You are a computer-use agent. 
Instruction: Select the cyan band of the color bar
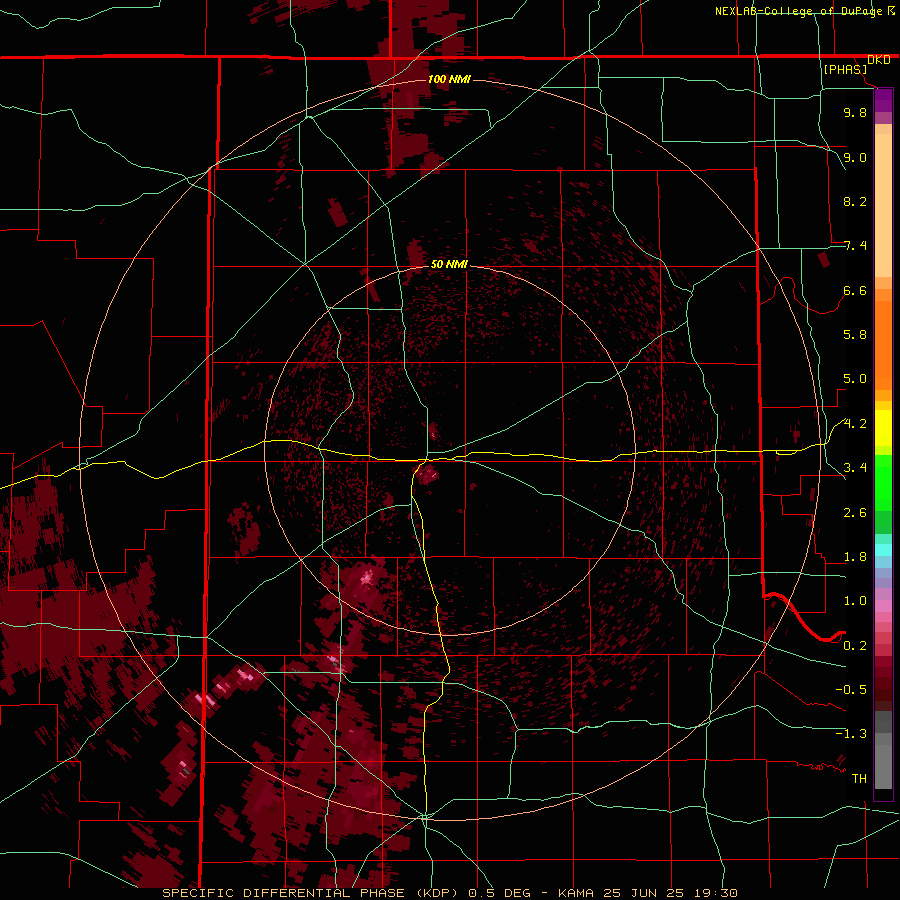tap(883, 550)
